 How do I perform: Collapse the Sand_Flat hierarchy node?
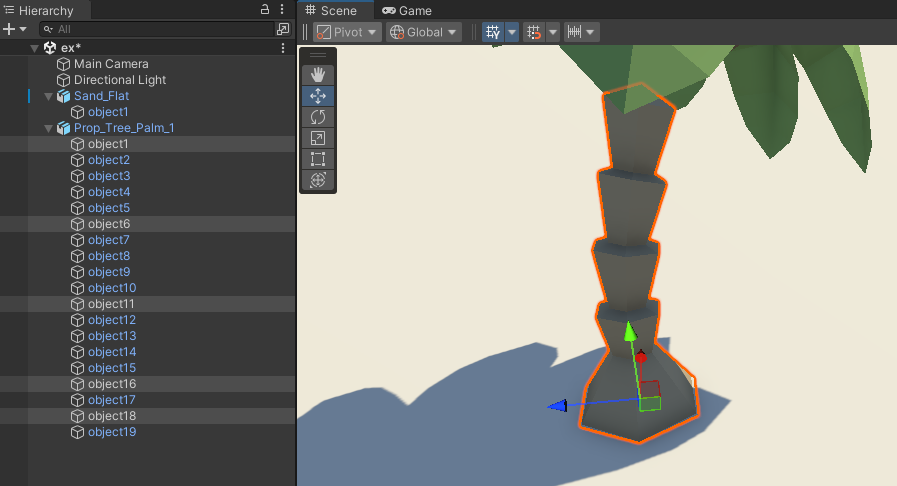click(49, 96)
